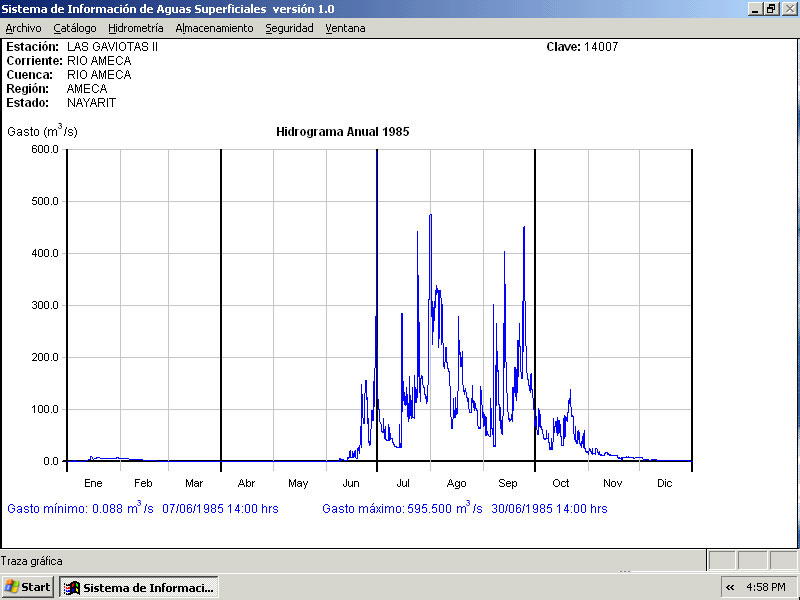Close the Sistema de Información window

click(x=788, y=8)
